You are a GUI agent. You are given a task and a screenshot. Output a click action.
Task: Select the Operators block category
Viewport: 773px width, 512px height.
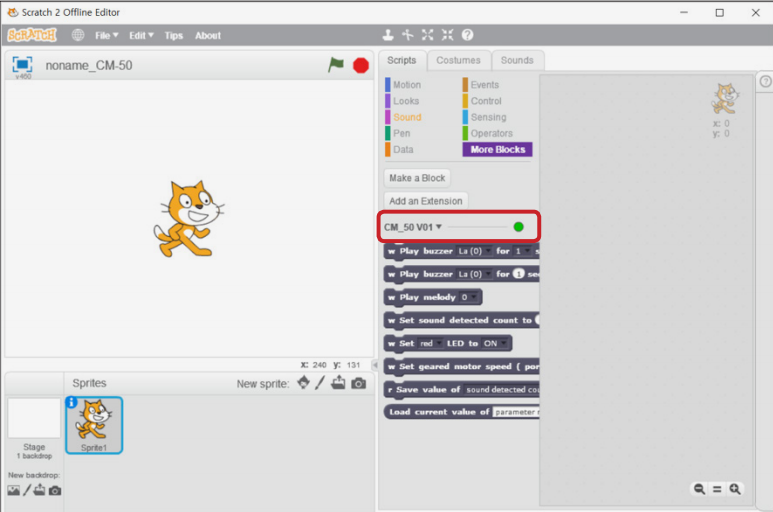pyautogui.click(x=488, y=134)
